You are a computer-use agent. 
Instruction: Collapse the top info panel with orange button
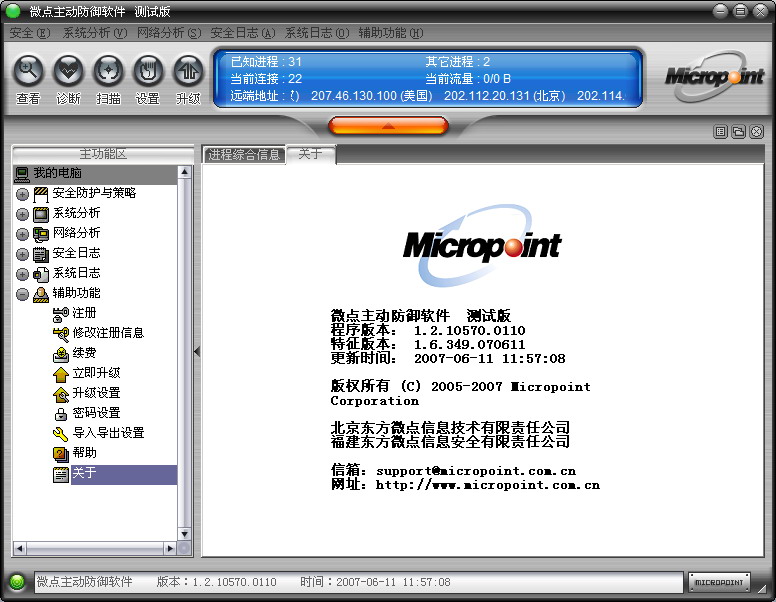click(388, 126)
